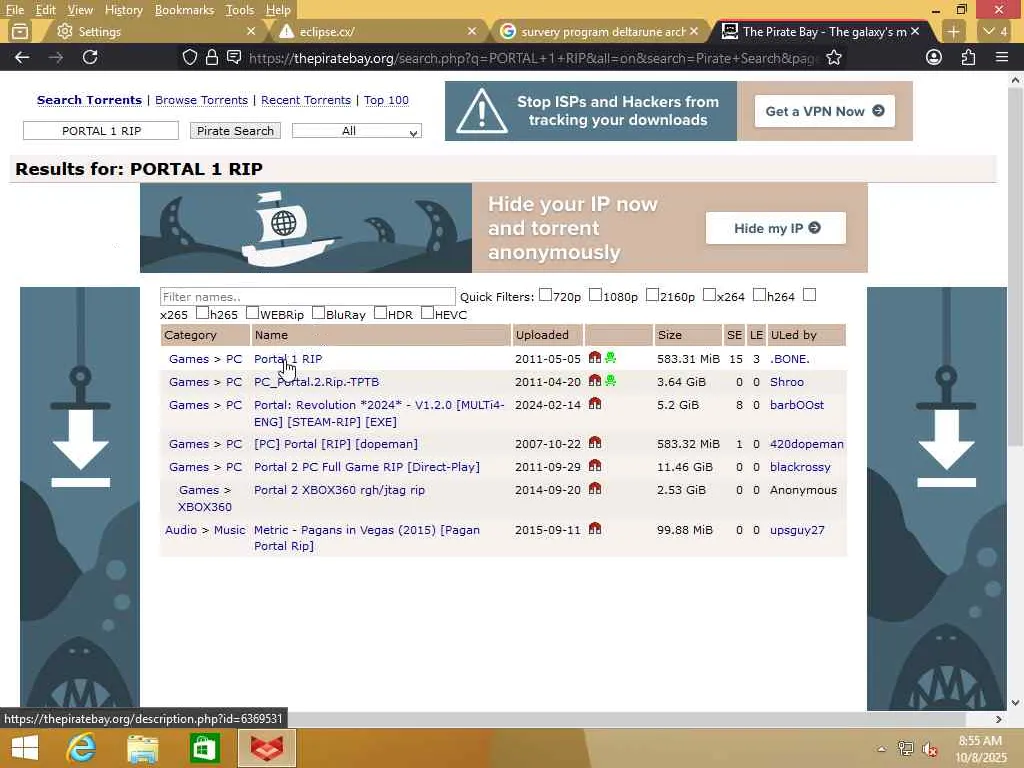The width and height of the screenshot is (1024, 768).
Task: Open the Extensions puzzle icon
Action: (968, 57)
